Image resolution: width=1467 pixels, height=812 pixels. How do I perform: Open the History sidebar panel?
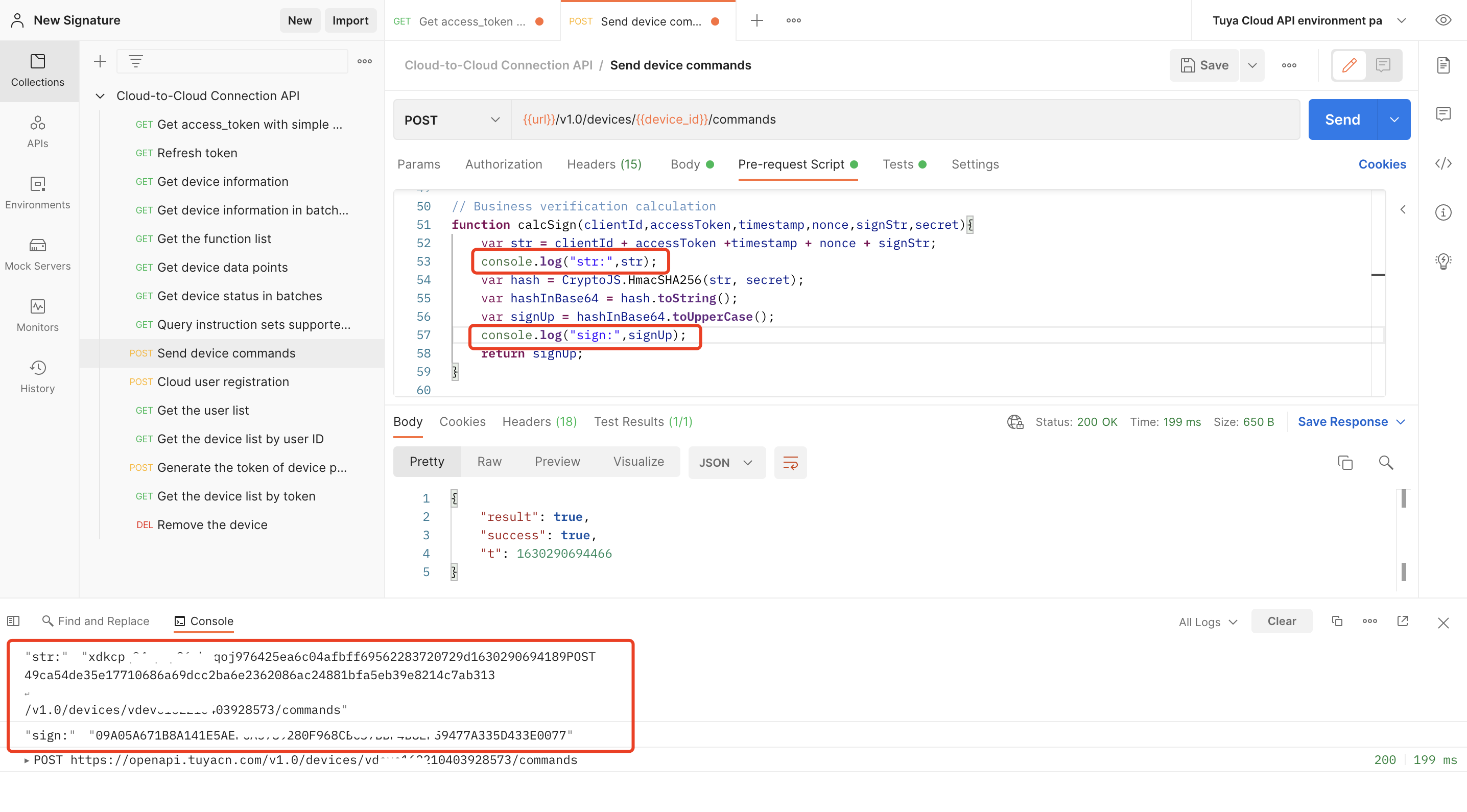38,377
